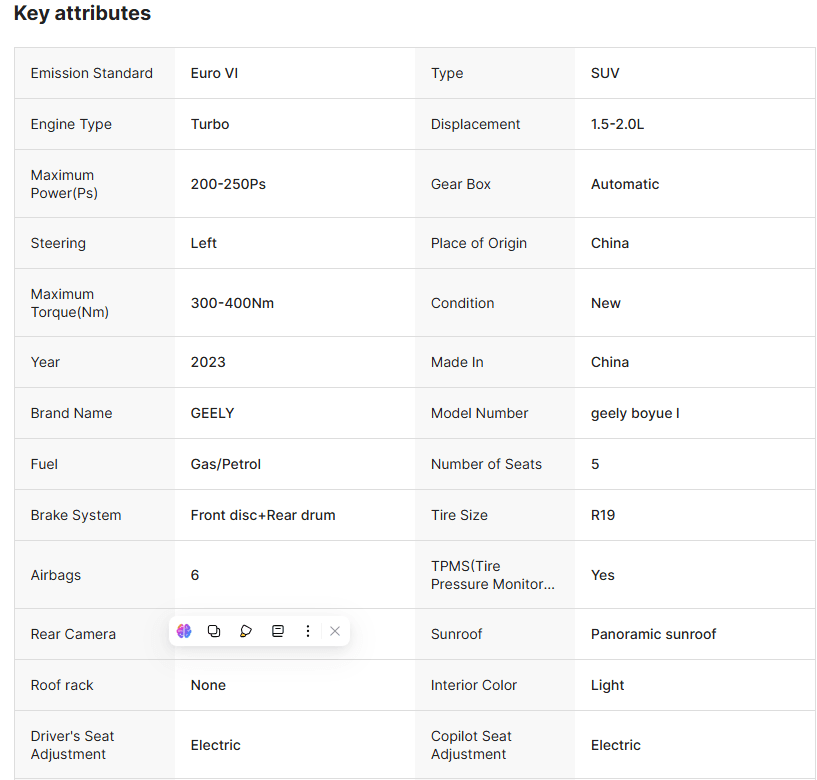Click the 200-250Ps maximum power value

click(x=228, y=184)
